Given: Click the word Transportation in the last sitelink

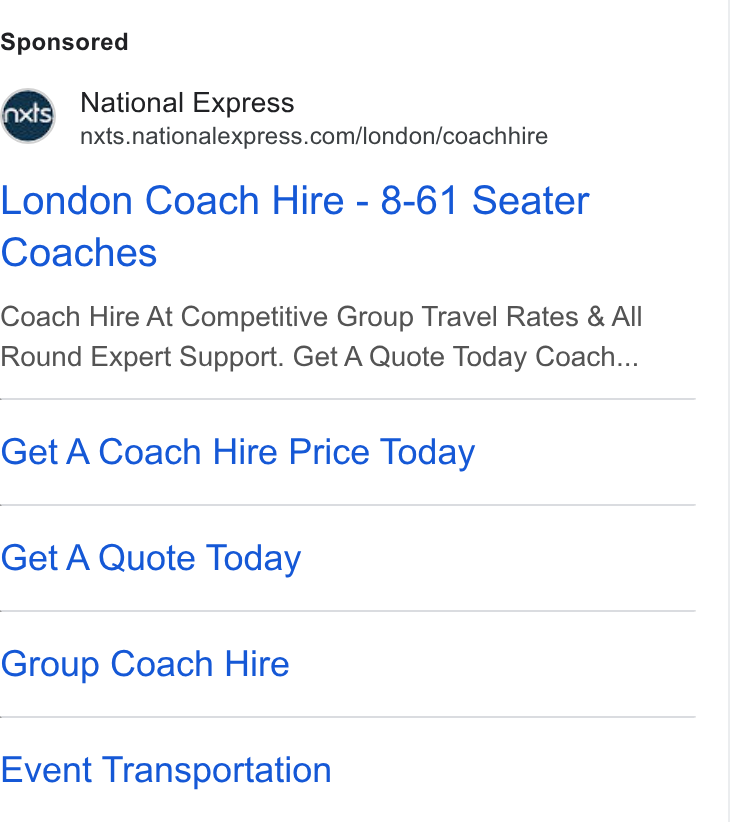Looking at the screenshot, I should [217, 771].
